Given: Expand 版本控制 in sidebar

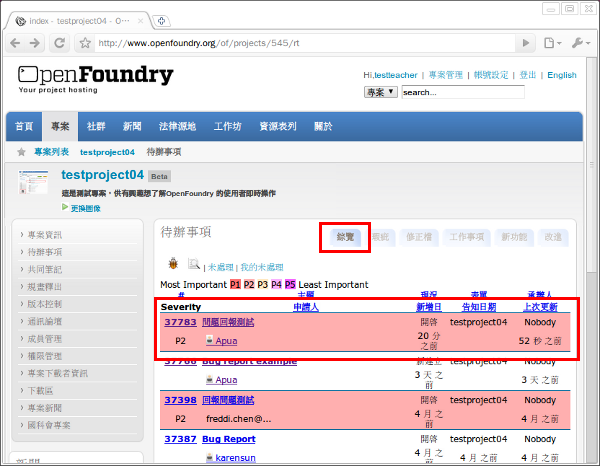Looking at the screenshot, I should pyautogui.click(x=44, y=304).
